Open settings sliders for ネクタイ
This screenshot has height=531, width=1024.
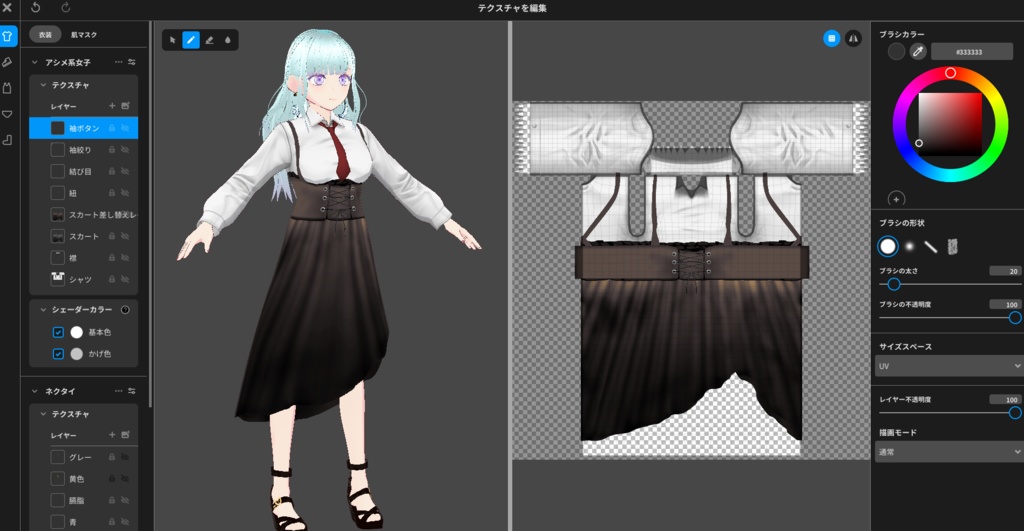(132, 391)
